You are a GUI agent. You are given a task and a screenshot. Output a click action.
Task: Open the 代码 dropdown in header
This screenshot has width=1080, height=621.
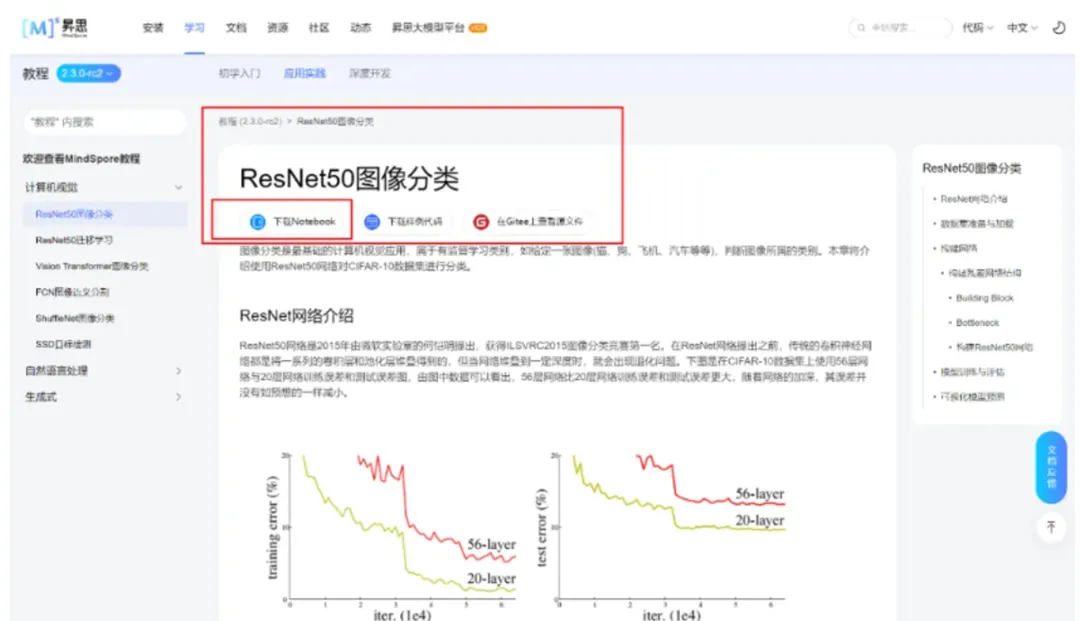977,28
